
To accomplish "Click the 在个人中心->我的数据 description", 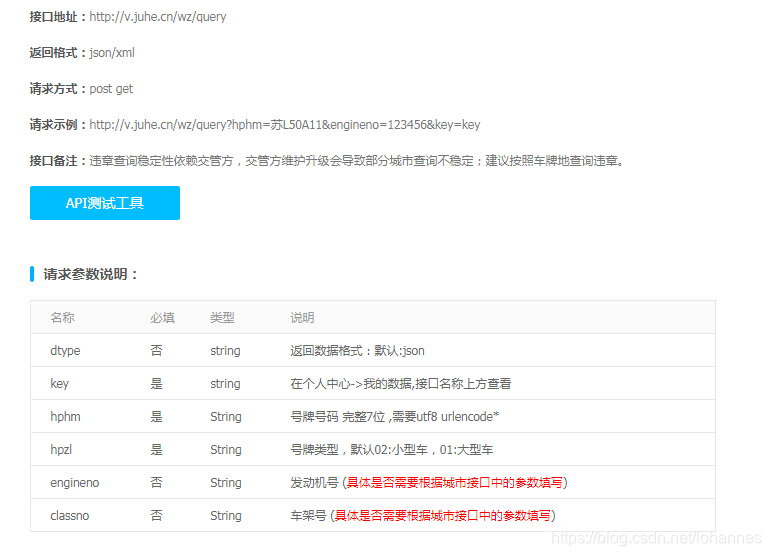I will pyautogui.click(x=401, y=384).
